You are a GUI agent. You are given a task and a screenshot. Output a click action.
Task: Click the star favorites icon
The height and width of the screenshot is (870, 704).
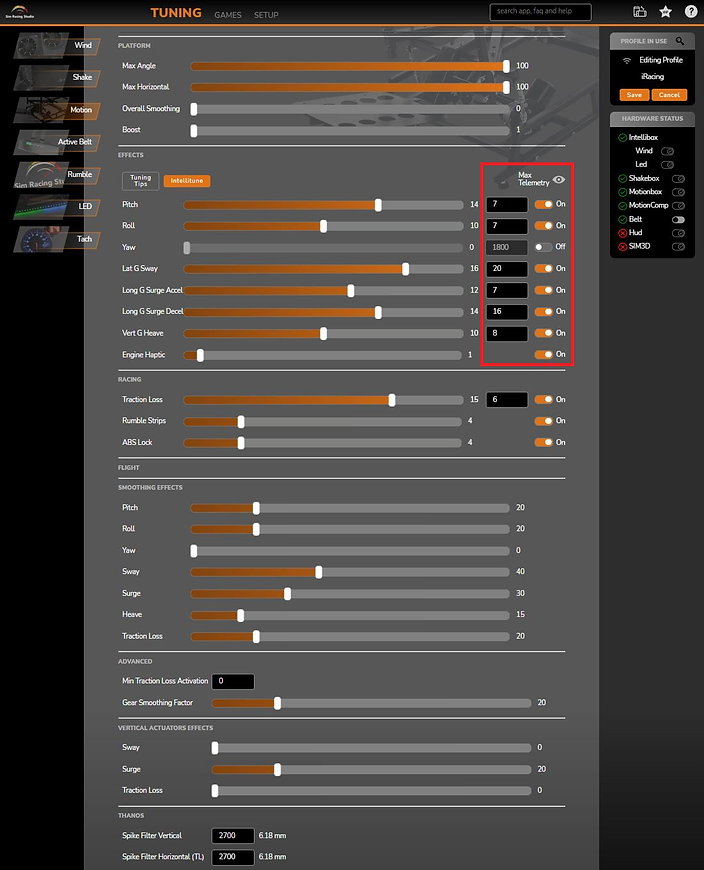point(665,12)
